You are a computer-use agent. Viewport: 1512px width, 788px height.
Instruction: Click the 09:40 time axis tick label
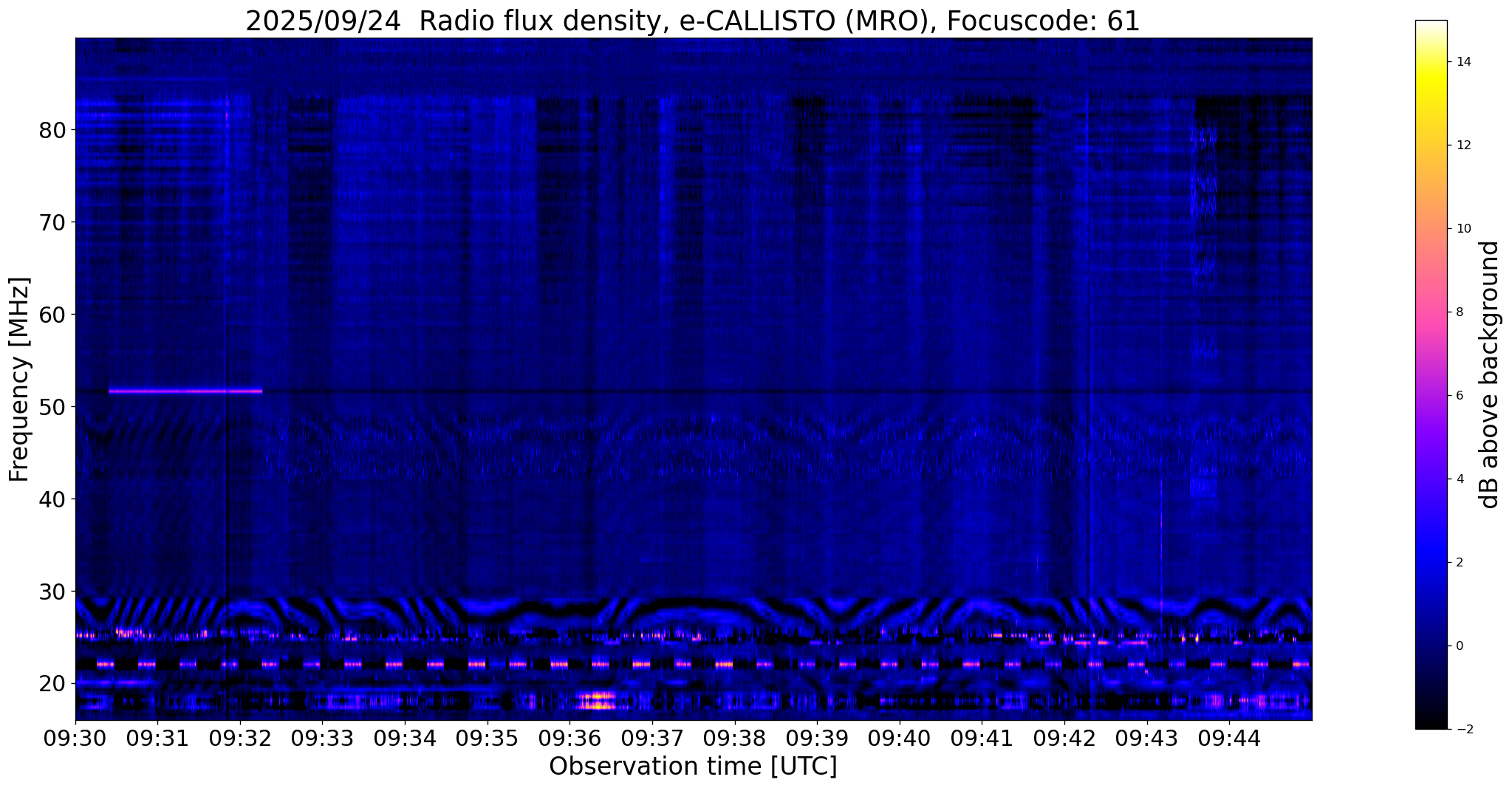coord(899,738)
